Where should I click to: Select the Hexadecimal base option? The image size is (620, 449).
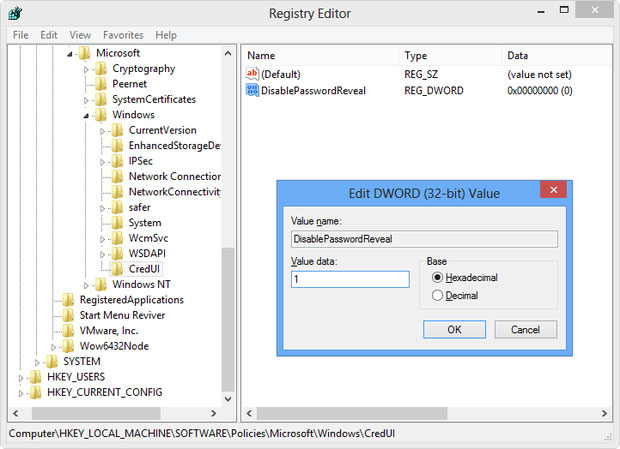pos(437,277)
